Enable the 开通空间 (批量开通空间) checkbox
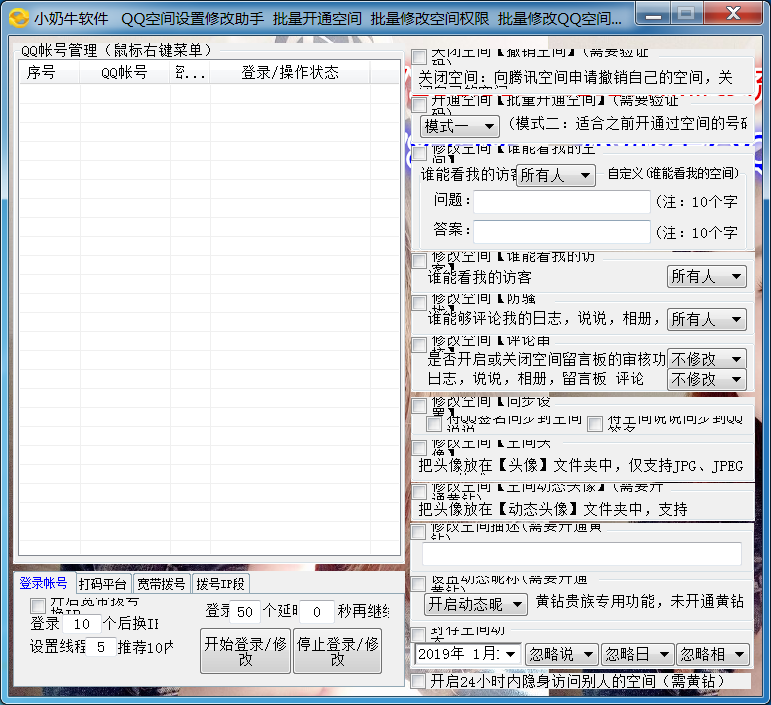Image resolution: width=771 pixels, height=705 pixels. [x=419, y=104]
